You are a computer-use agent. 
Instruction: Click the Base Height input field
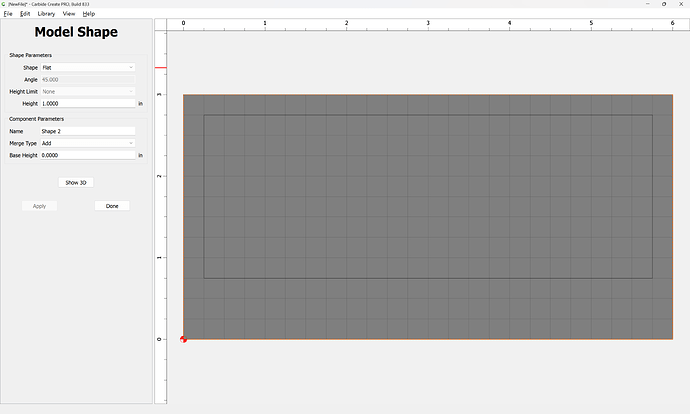pyautogui.click(x=88, y=155)
